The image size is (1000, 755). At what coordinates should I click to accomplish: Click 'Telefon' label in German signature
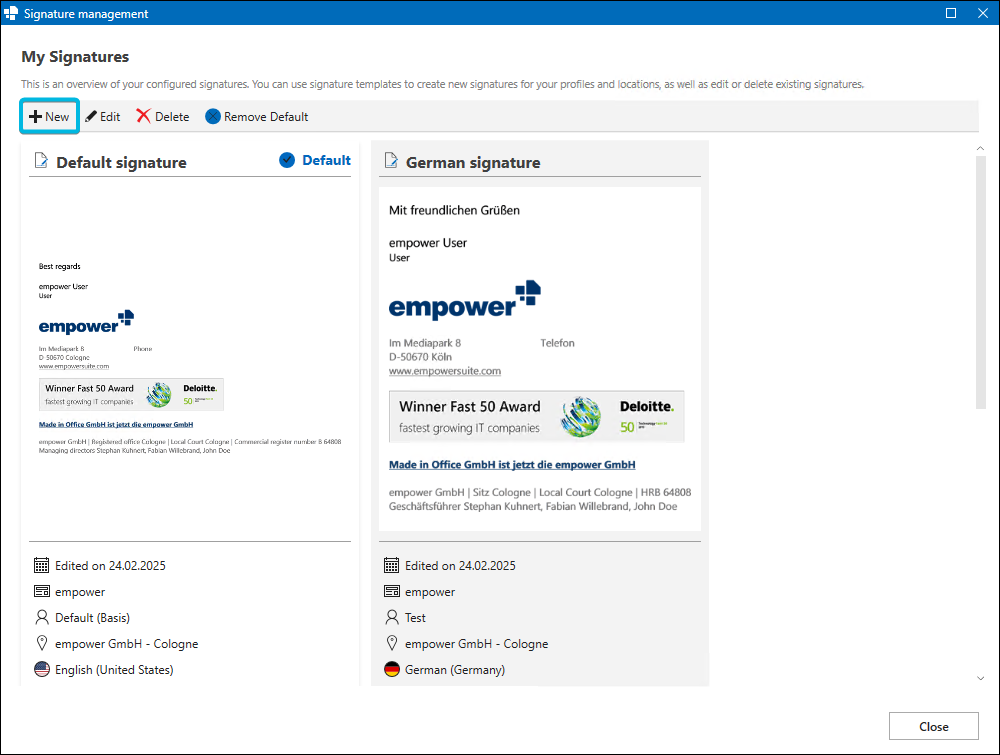[x=557, y=343]
